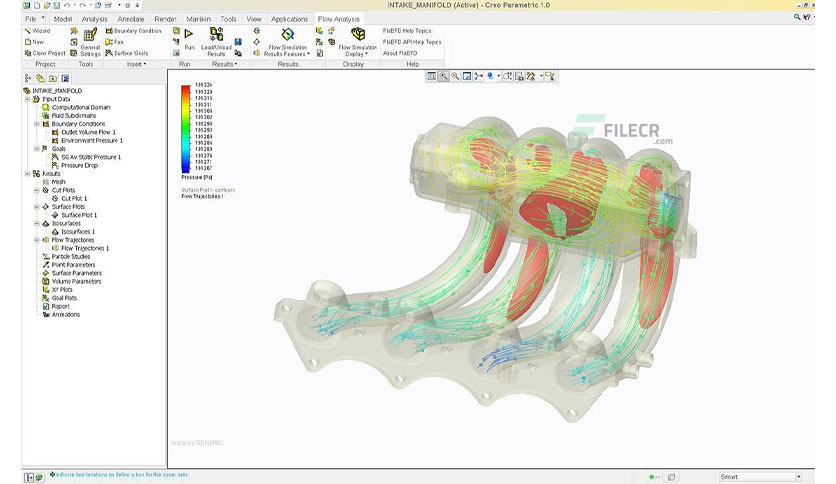Insert a Fan from the ribbon
Viewport: 836px width, 484px height.
click(x=114, y=42)
